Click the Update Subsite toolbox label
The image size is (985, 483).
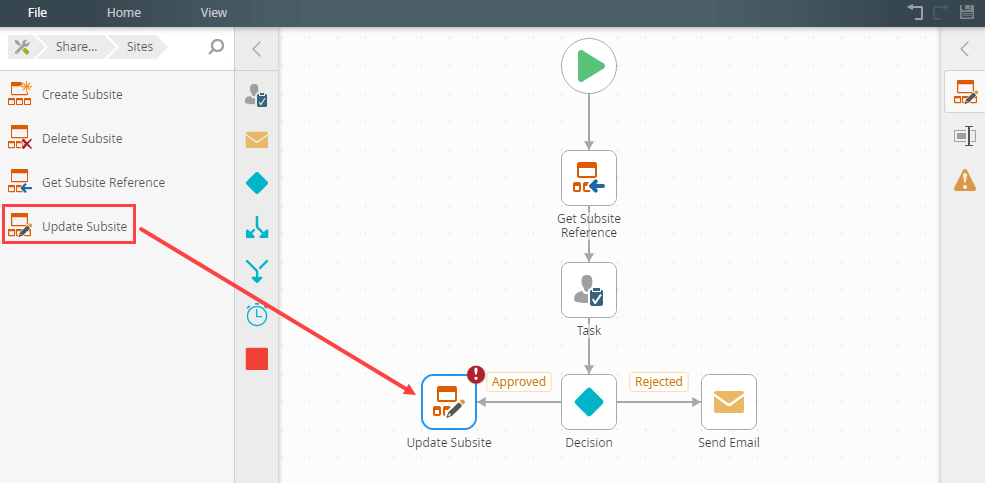[85, 227]
